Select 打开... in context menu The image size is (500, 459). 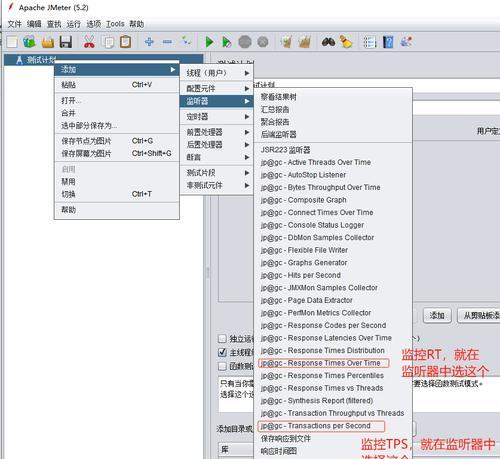pyautogui.click(x=117, y=100)
